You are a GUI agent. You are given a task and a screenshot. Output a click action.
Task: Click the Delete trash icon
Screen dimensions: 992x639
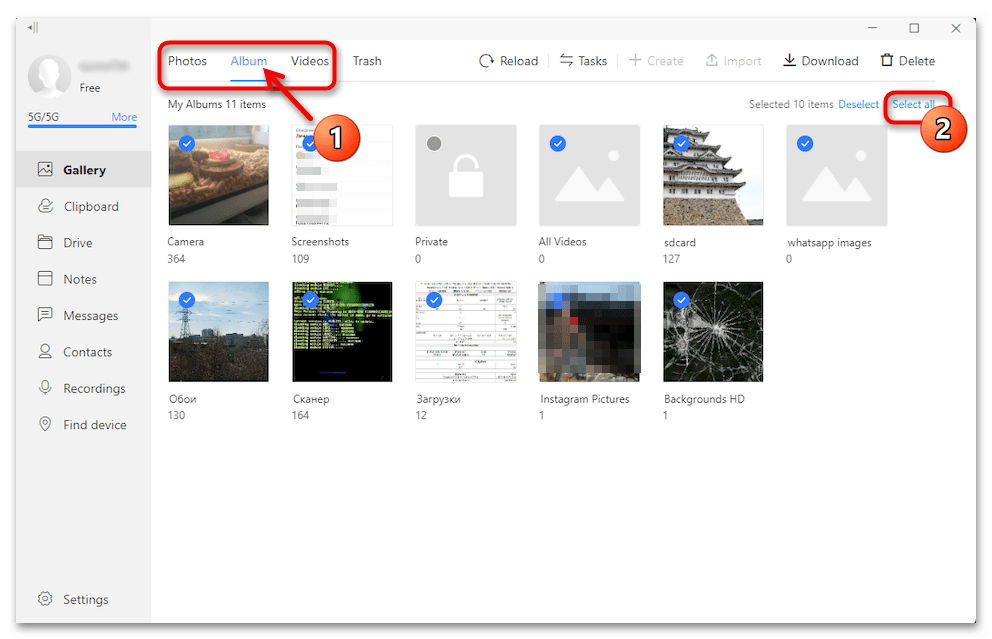885,60
